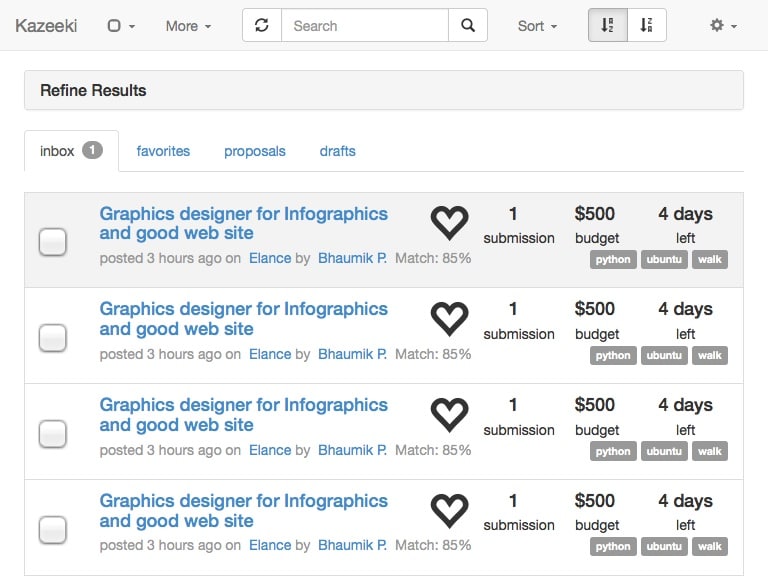768x576 pixels.
Task: Click the magnifier search button
Action: 467,26
